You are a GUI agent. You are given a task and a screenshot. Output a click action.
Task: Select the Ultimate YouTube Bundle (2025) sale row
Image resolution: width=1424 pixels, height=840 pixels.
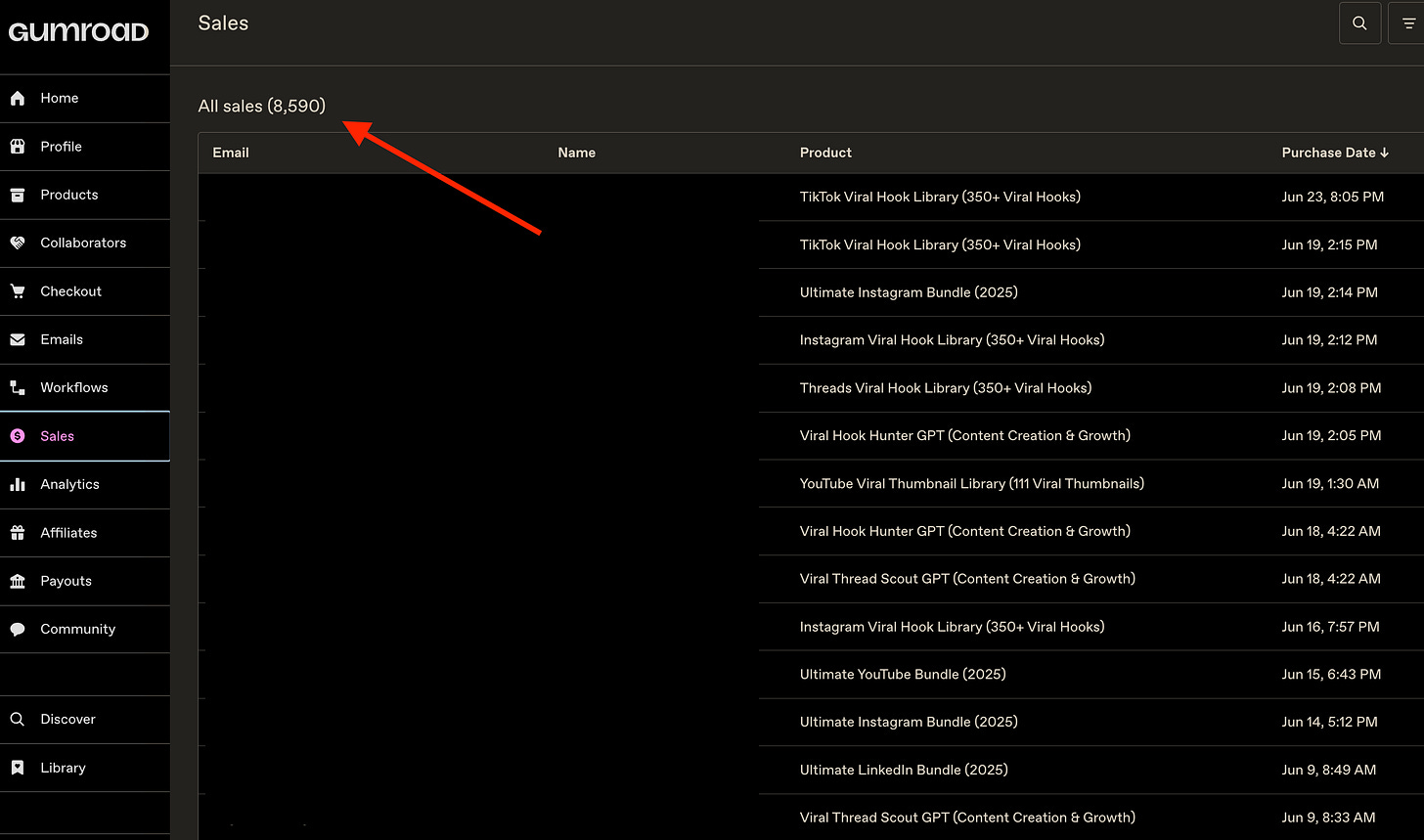(x=811, y=674)
